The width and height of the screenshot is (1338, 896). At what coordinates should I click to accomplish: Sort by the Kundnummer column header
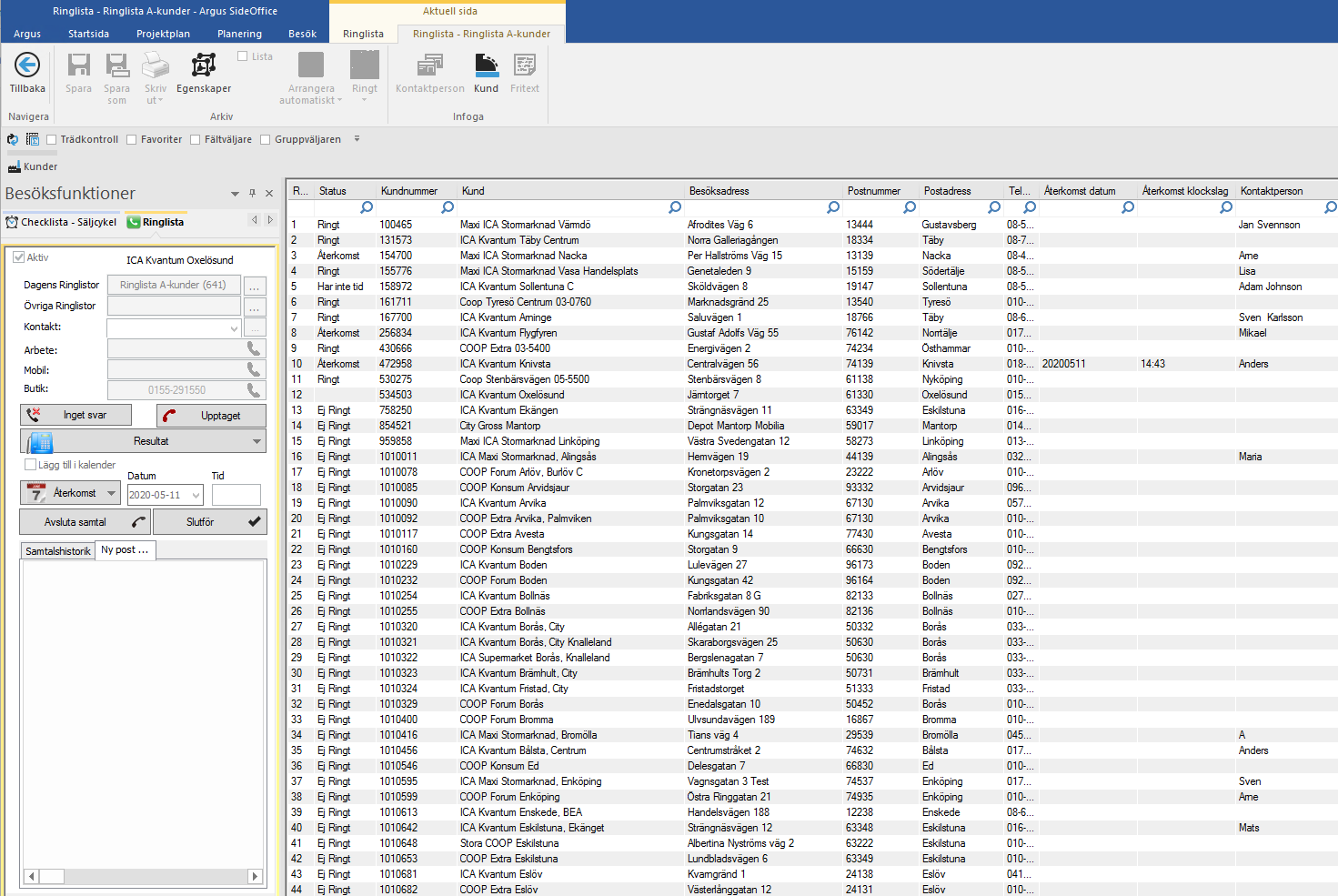point(417,191)
